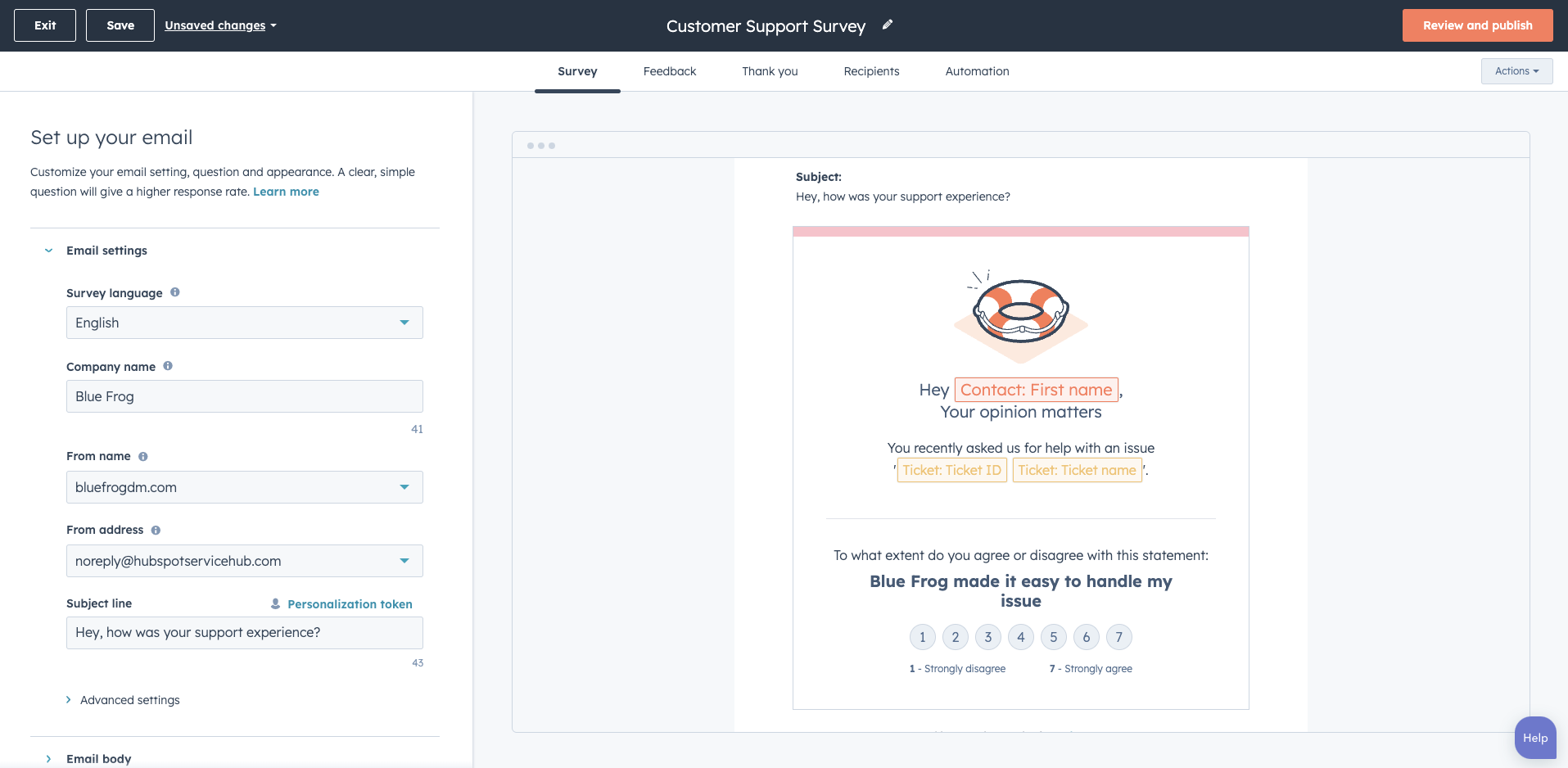Open the Survey language info tooltip
1568x768 pixels.
tap(174, 292)
